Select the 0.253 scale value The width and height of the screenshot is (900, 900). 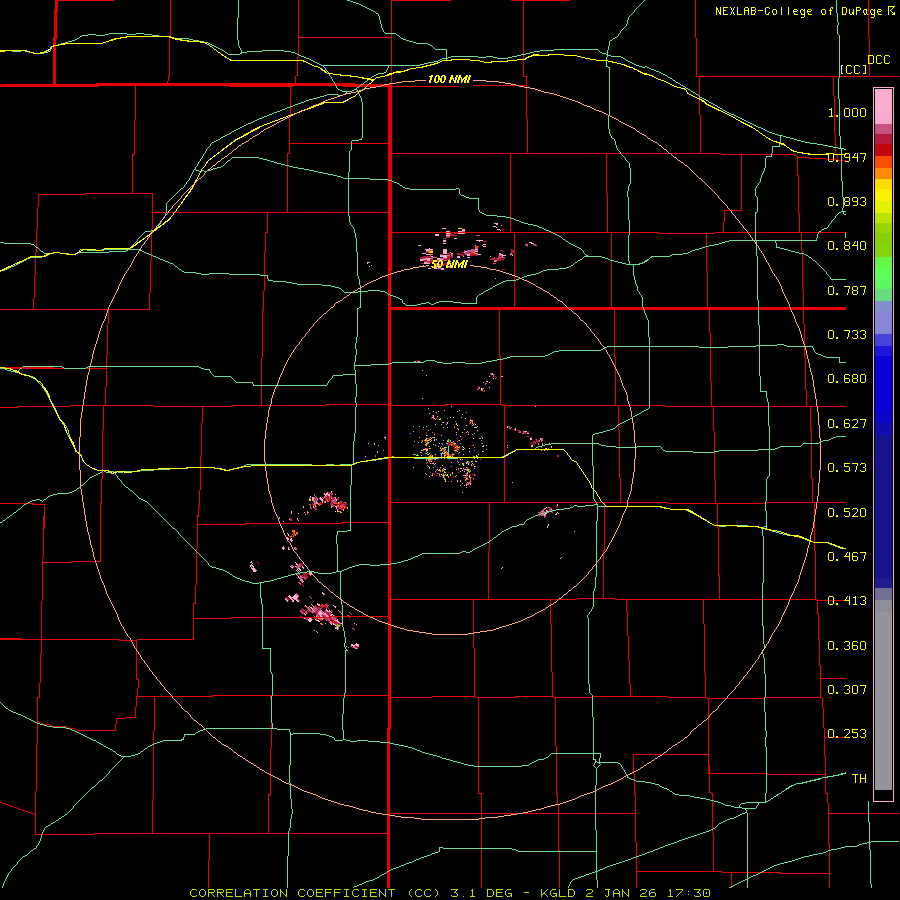847,734
